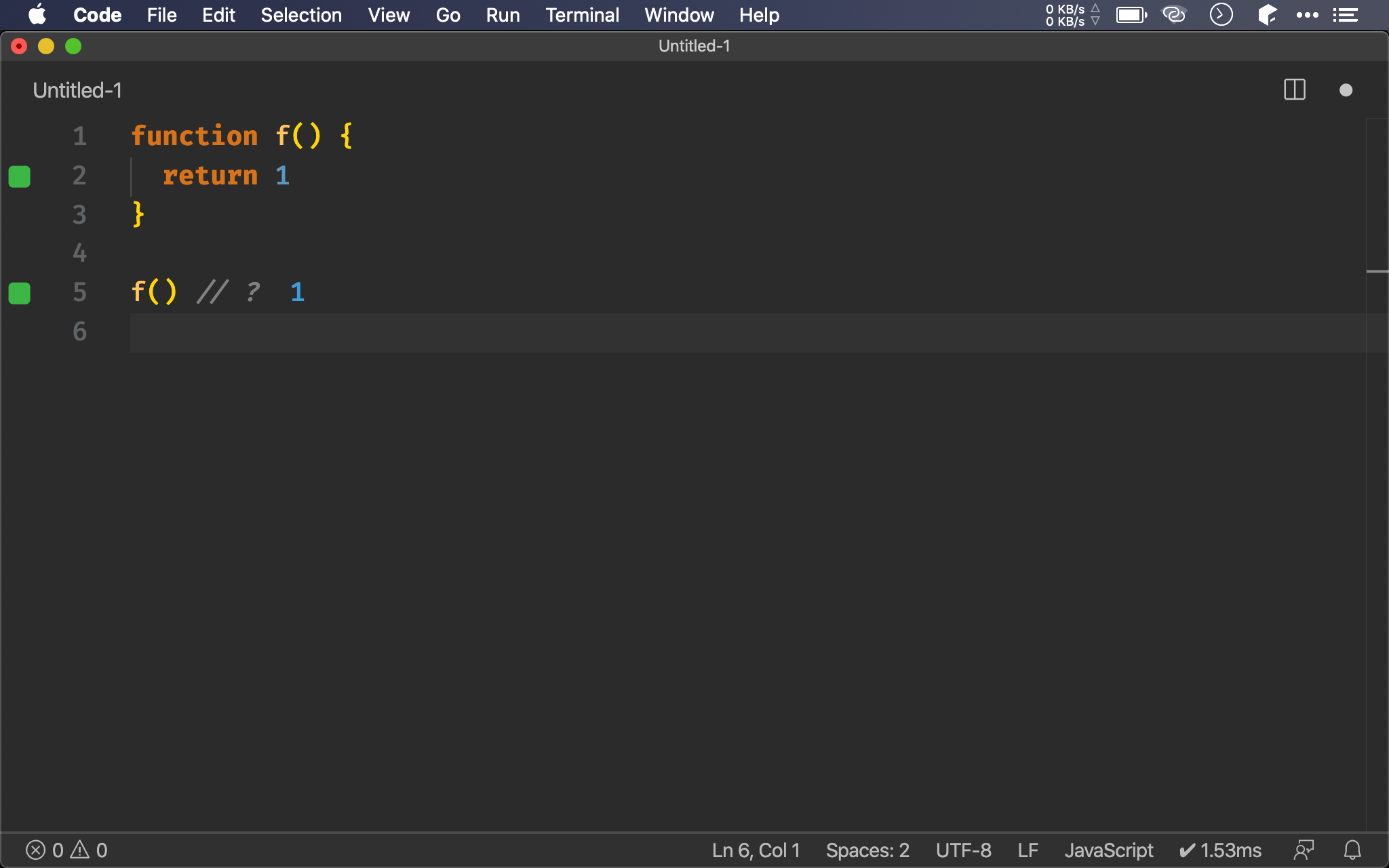The image size is (1389, 868).
Task: Open the UTF-8 encoding selector
Action: 963,850
